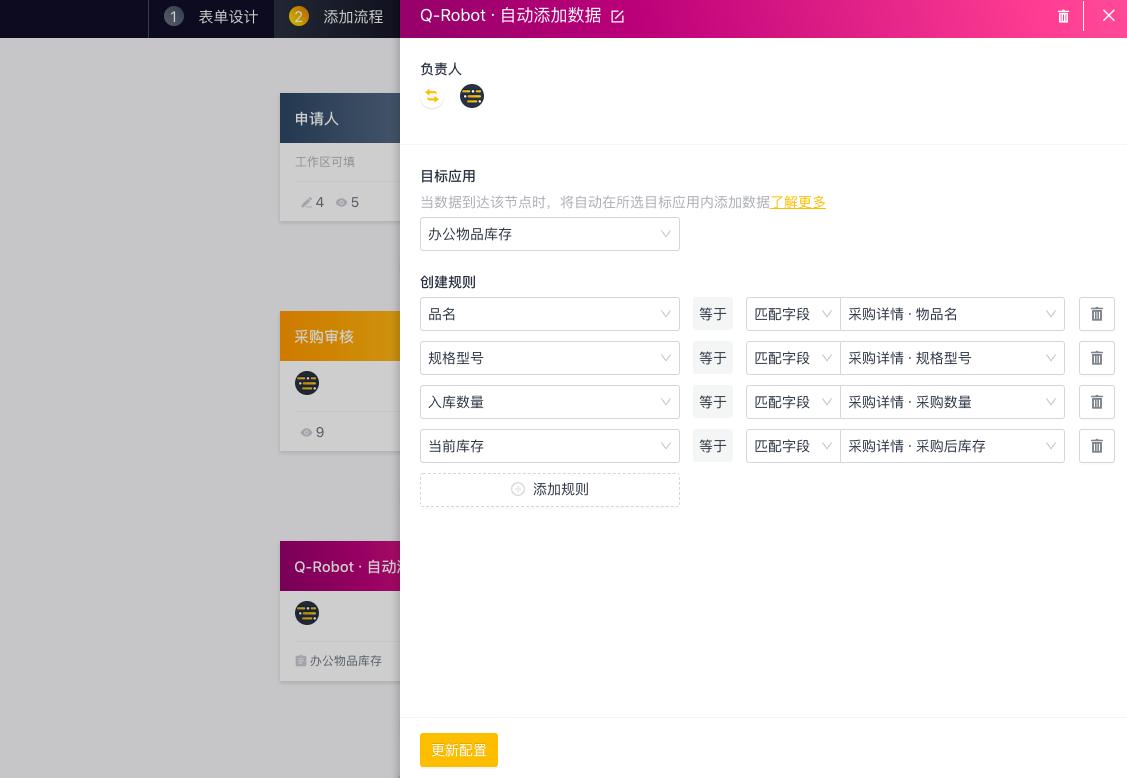Open the 品名 field dropdown
The image size is (1127, 778).
[550, 314]
